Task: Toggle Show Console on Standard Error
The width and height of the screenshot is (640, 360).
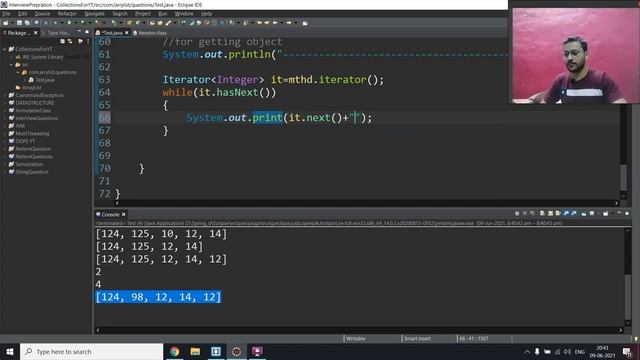Action: 574,213
